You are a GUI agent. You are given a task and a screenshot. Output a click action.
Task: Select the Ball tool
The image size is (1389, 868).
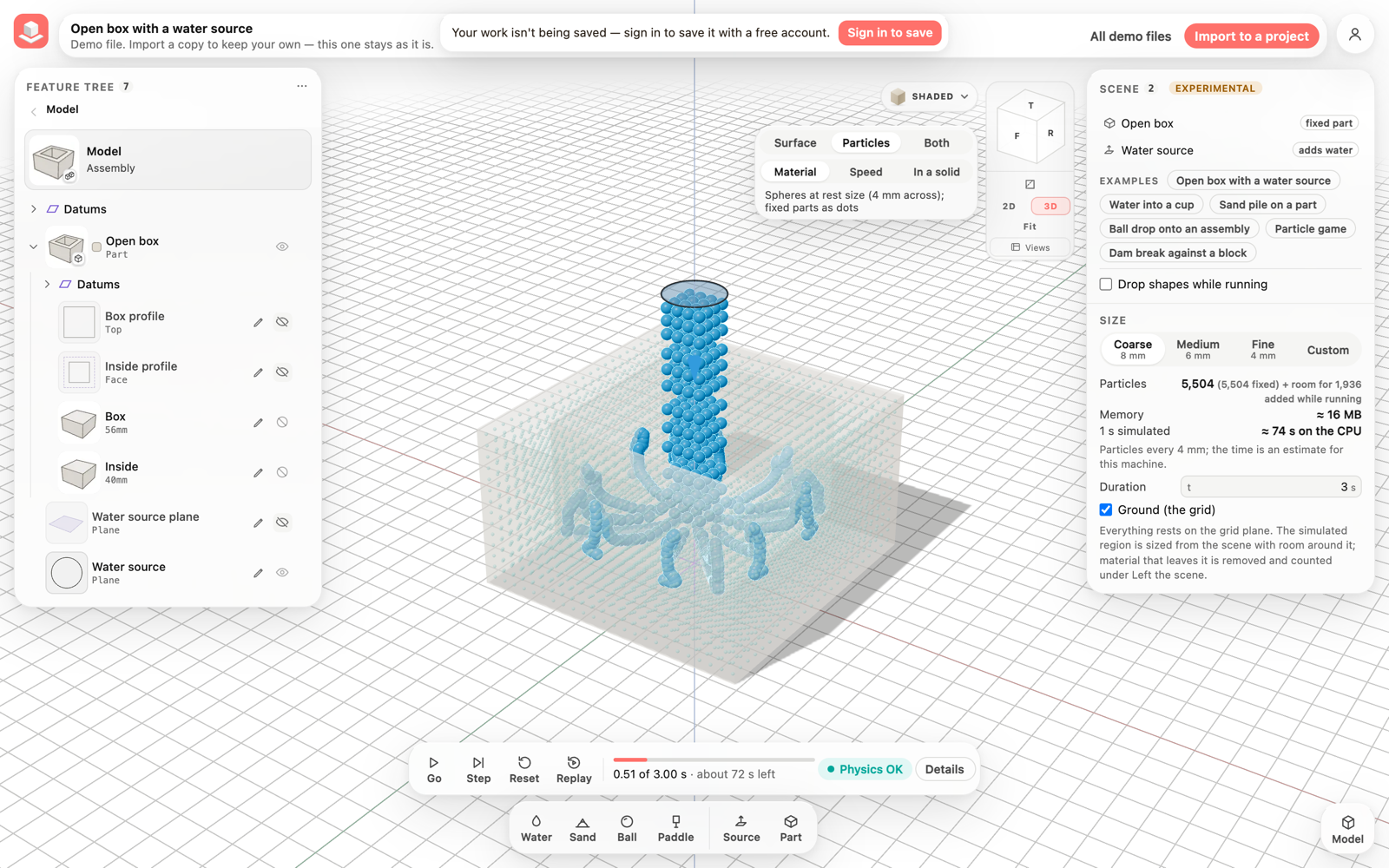coord(627,828)
